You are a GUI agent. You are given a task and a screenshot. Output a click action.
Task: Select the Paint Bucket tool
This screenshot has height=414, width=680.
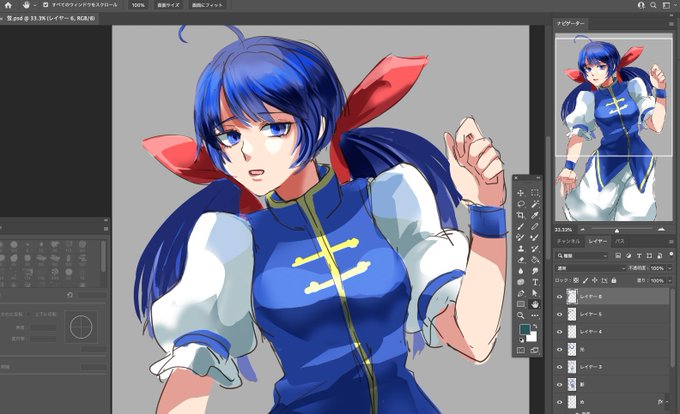click(535, 260)
